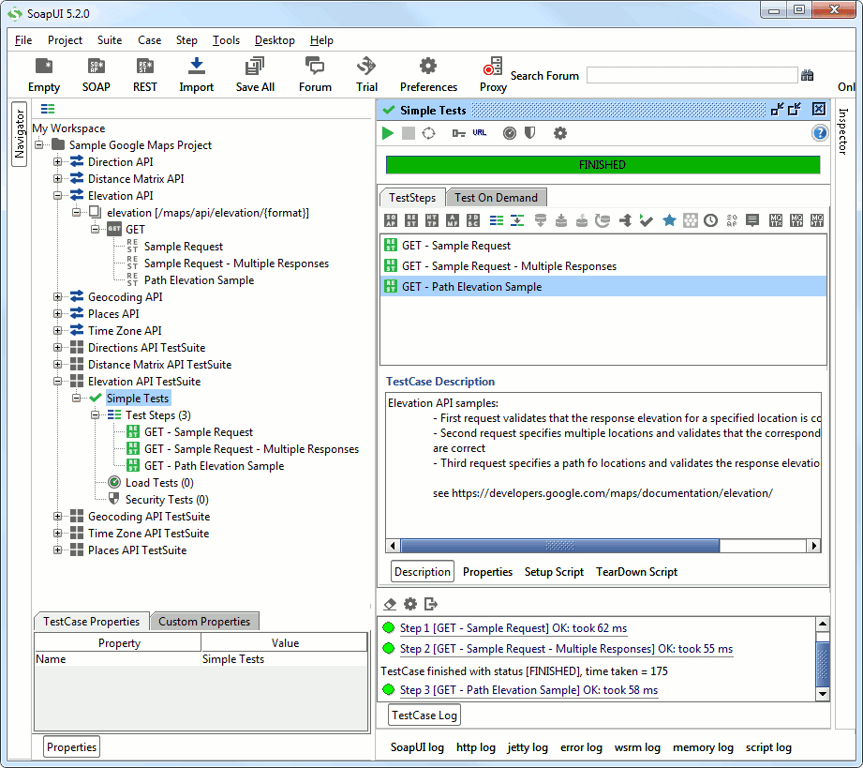Add HTTP request test step icon

point(432,221)
